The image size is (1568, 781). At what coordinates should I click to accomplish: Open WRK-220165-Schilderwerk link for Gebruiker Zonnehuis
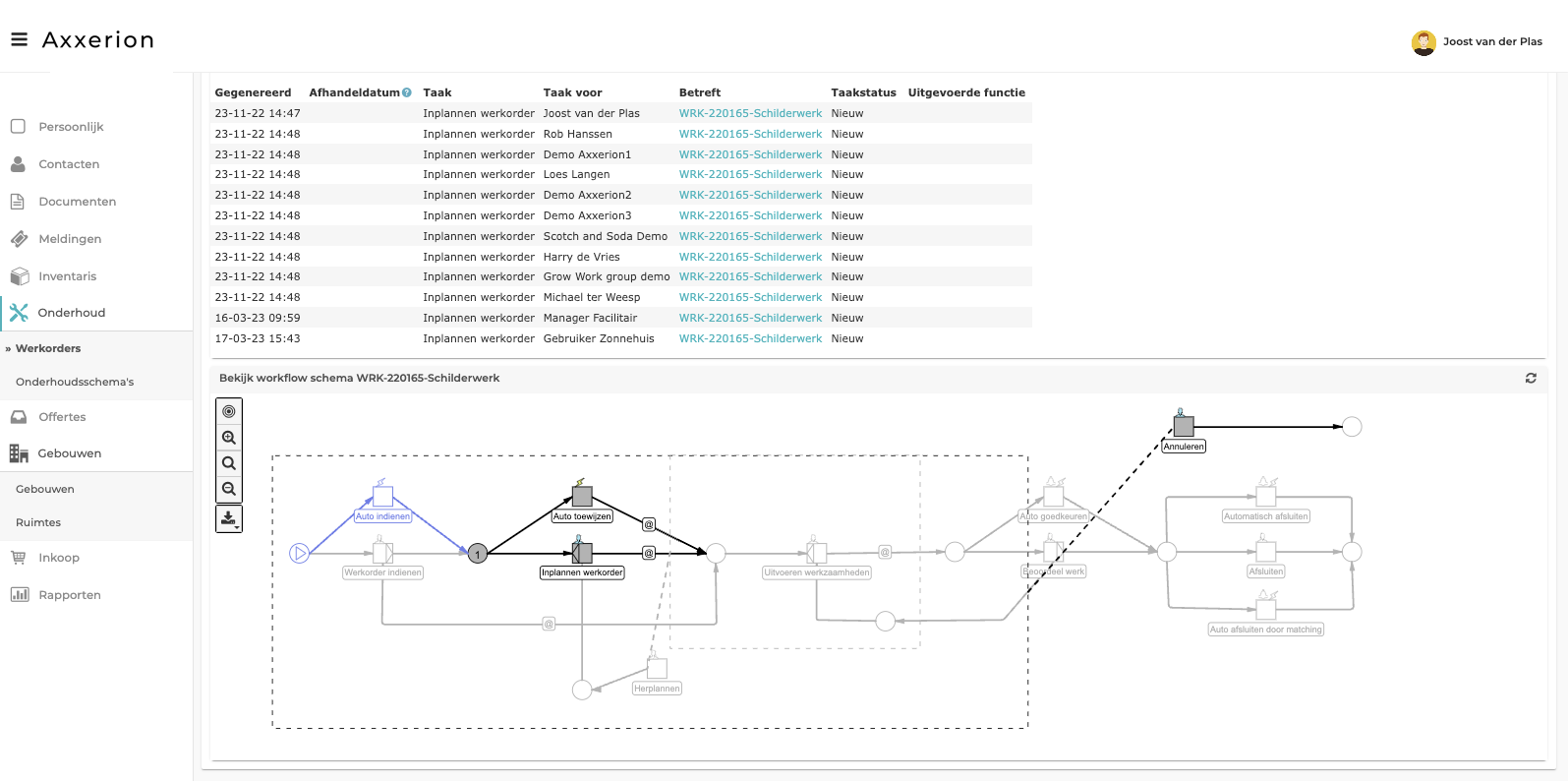click(x=750, y=338)
